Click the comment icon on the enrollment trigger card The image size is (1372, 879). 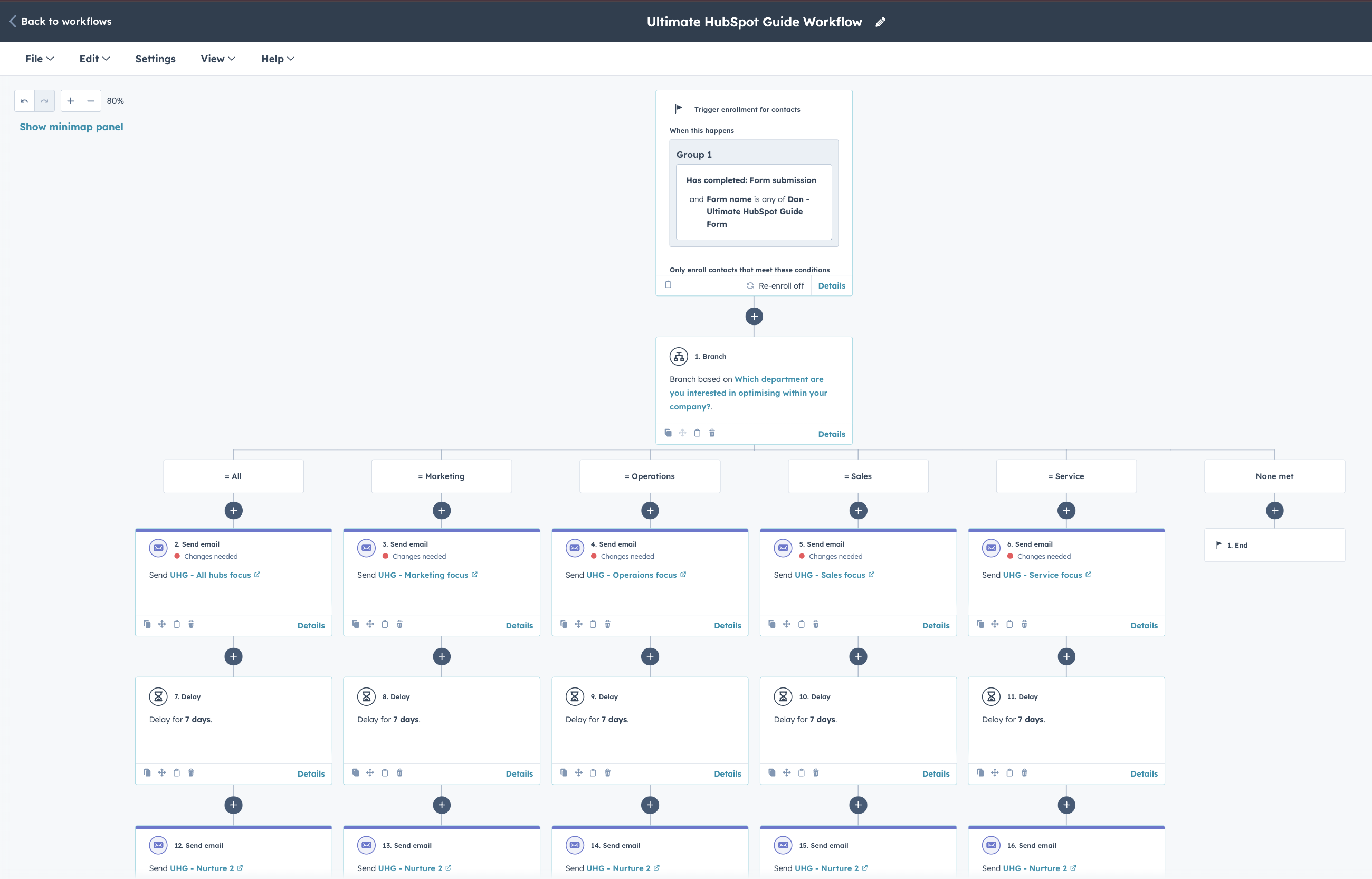click(x=668, y=284)
